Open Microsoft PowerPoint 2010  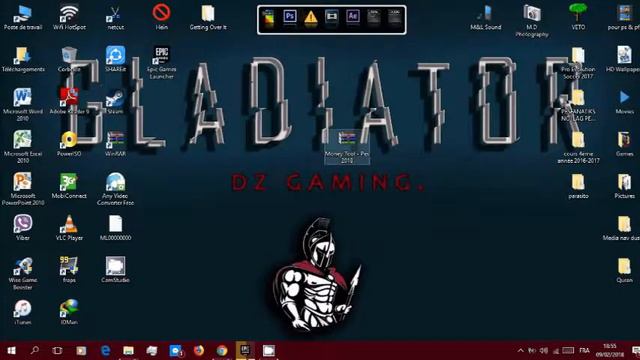pos(23,189)
